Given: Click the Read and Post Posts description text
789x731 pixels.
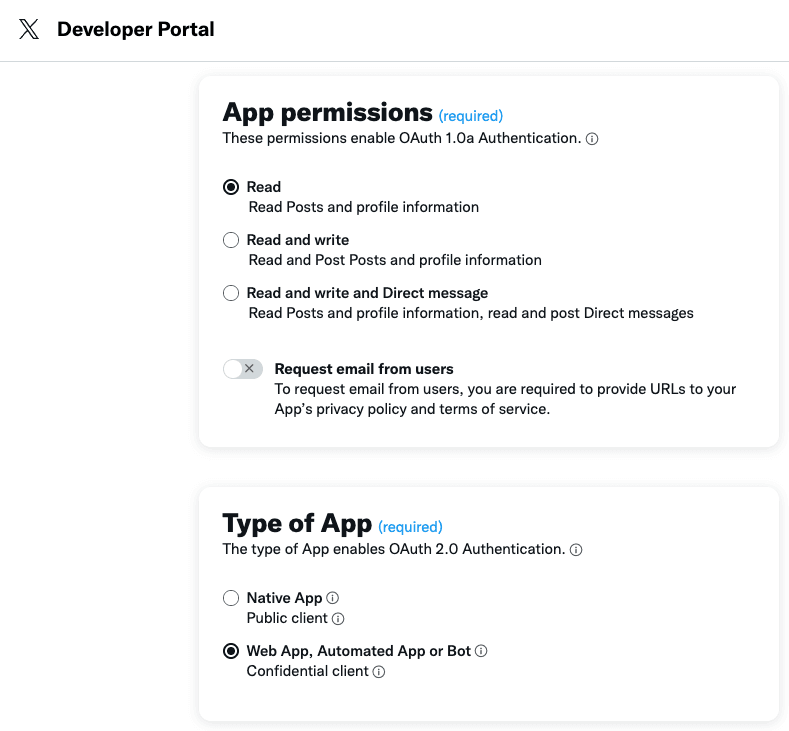Looking at the screenshot, I should click(395, 260).
